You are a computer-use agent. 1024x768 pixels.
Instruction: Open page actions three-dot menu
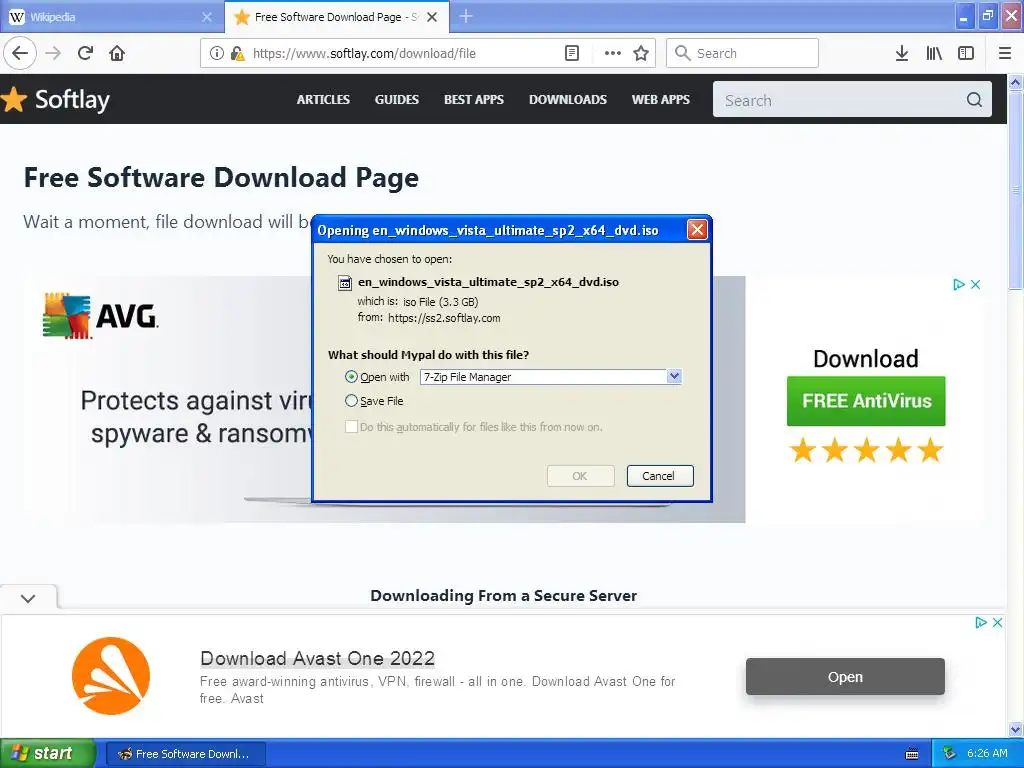pos(613,53)
